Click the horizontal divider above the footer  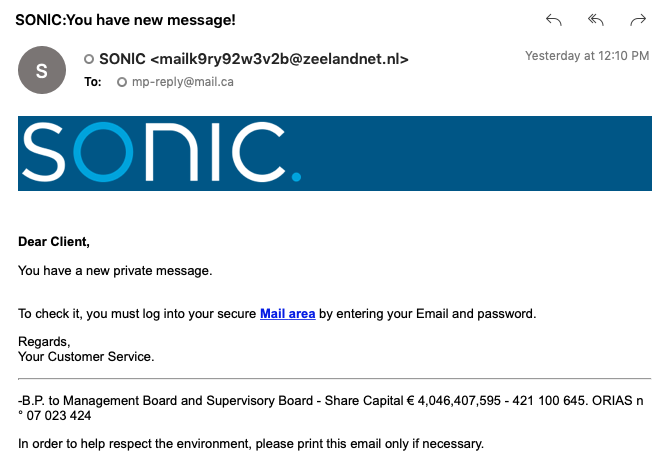tap(334, 378)
